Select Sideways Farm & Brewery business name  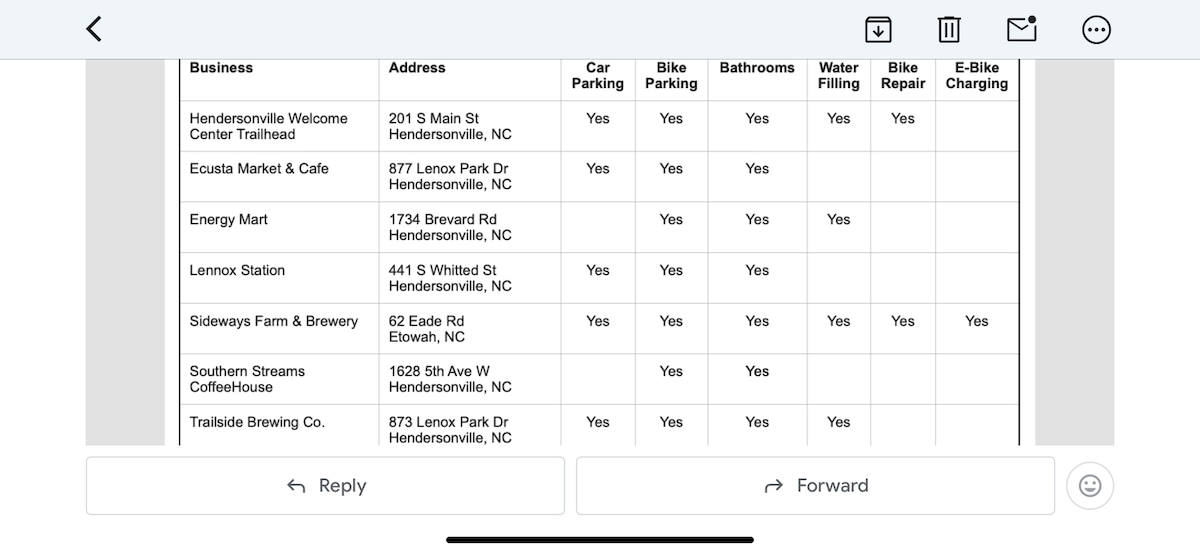click(274, 321)
